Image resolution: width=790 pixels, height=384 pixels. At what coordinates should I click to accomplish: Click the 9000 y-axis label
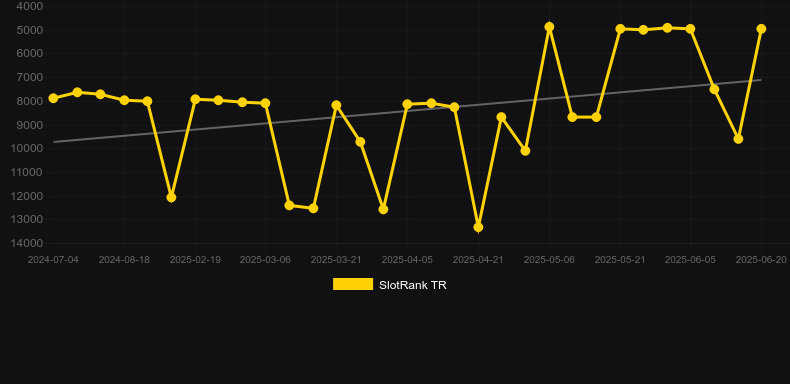(x=30, y=125)
